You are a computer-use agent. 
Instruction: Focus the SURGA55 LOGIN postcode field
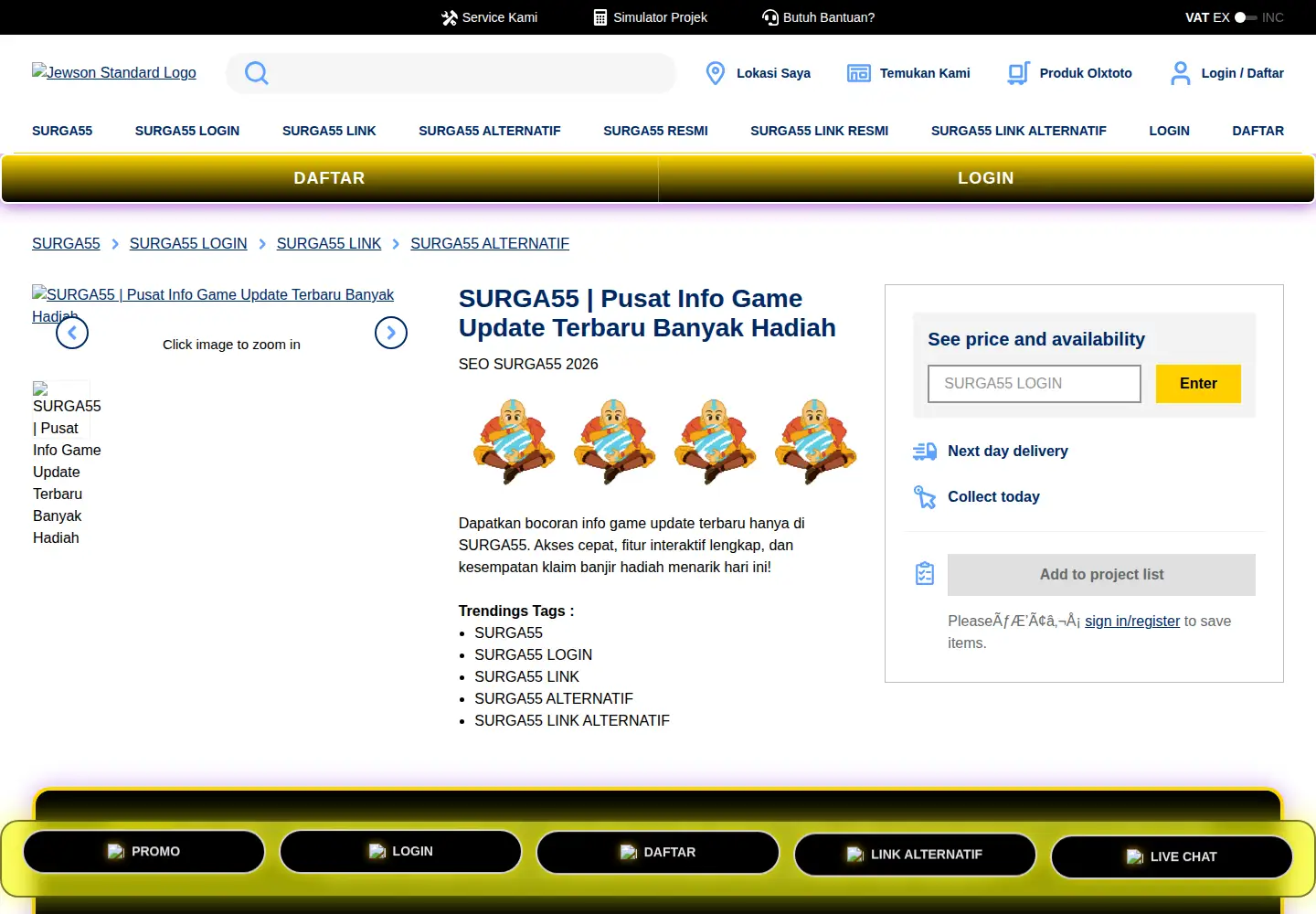click(1035, 384)
